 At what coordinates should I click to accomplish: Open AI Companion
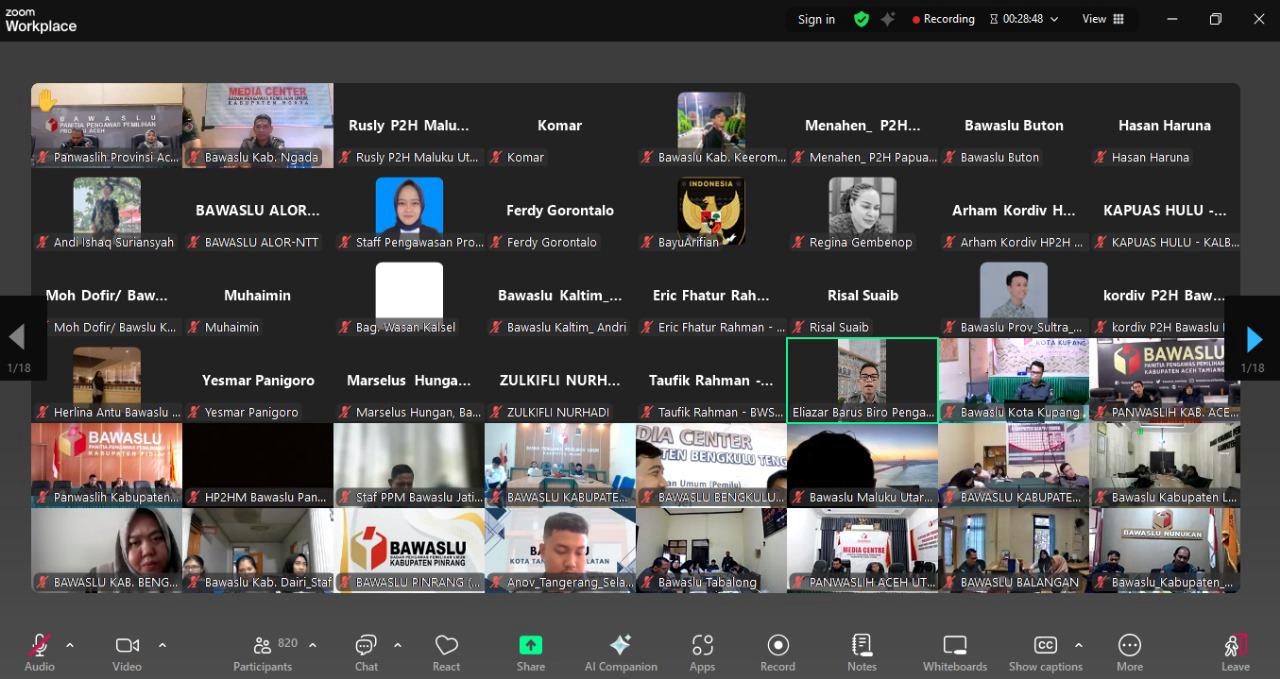coord(621,652)
